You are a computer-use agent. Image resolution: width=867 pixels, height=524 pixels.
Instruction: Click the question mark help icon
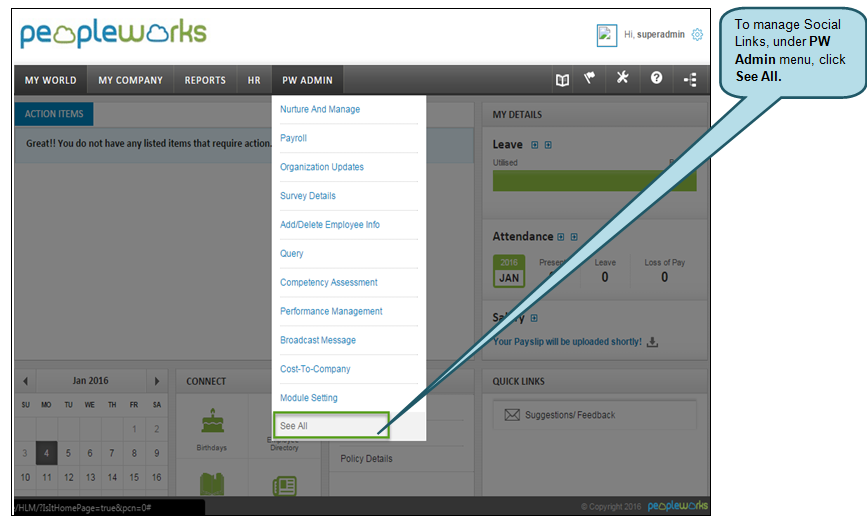tap(656, 80)
